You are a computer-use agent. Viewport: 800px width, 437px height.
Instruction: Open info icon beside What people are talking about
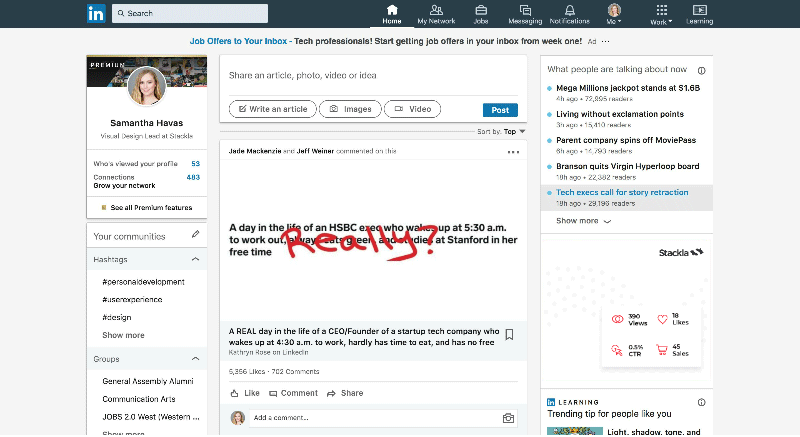coord(702,70)
